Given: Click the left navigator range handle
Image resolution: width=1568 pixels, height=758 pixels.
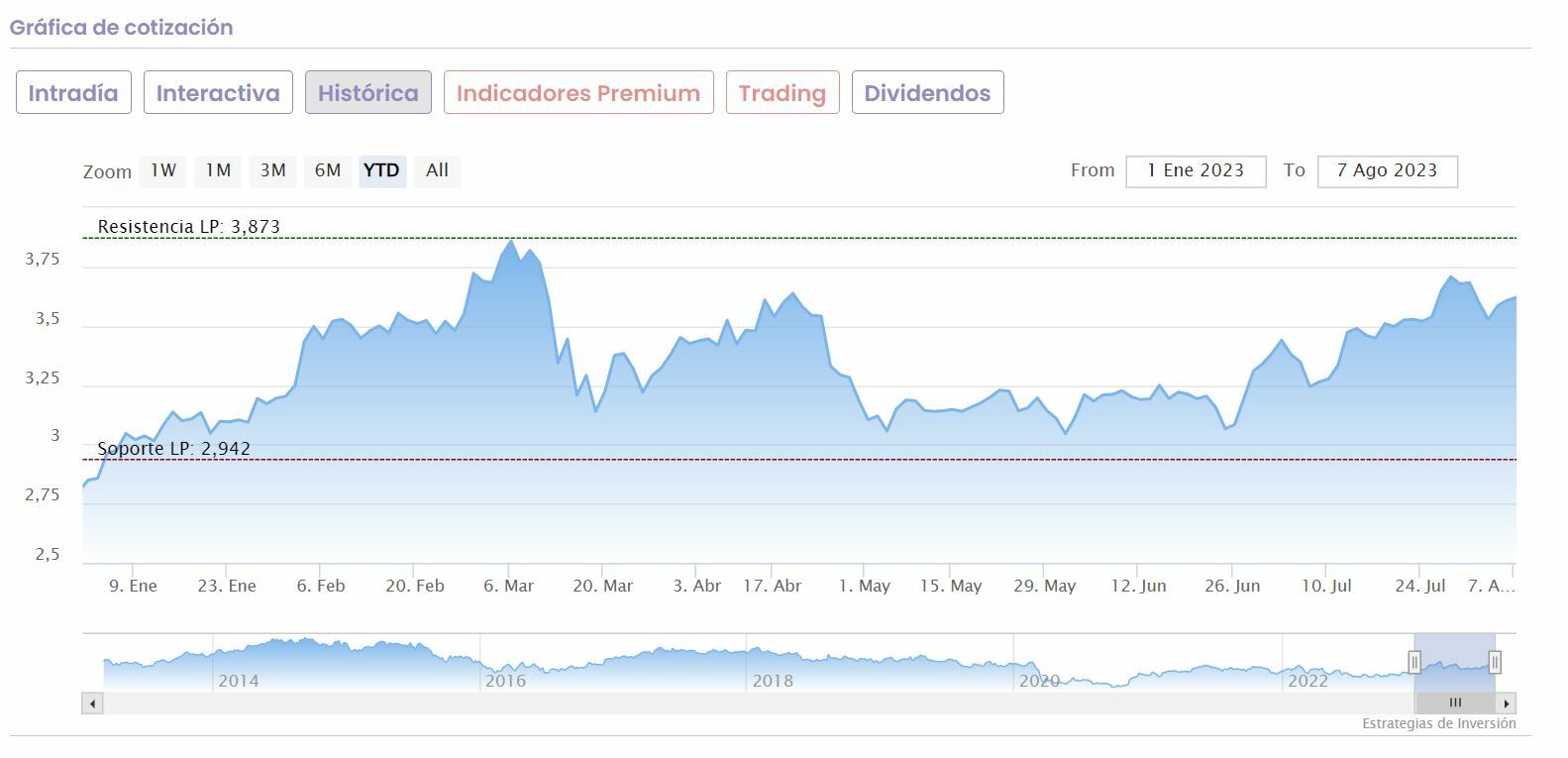Looking at the screenshot, I should (x=1414, y=662).
